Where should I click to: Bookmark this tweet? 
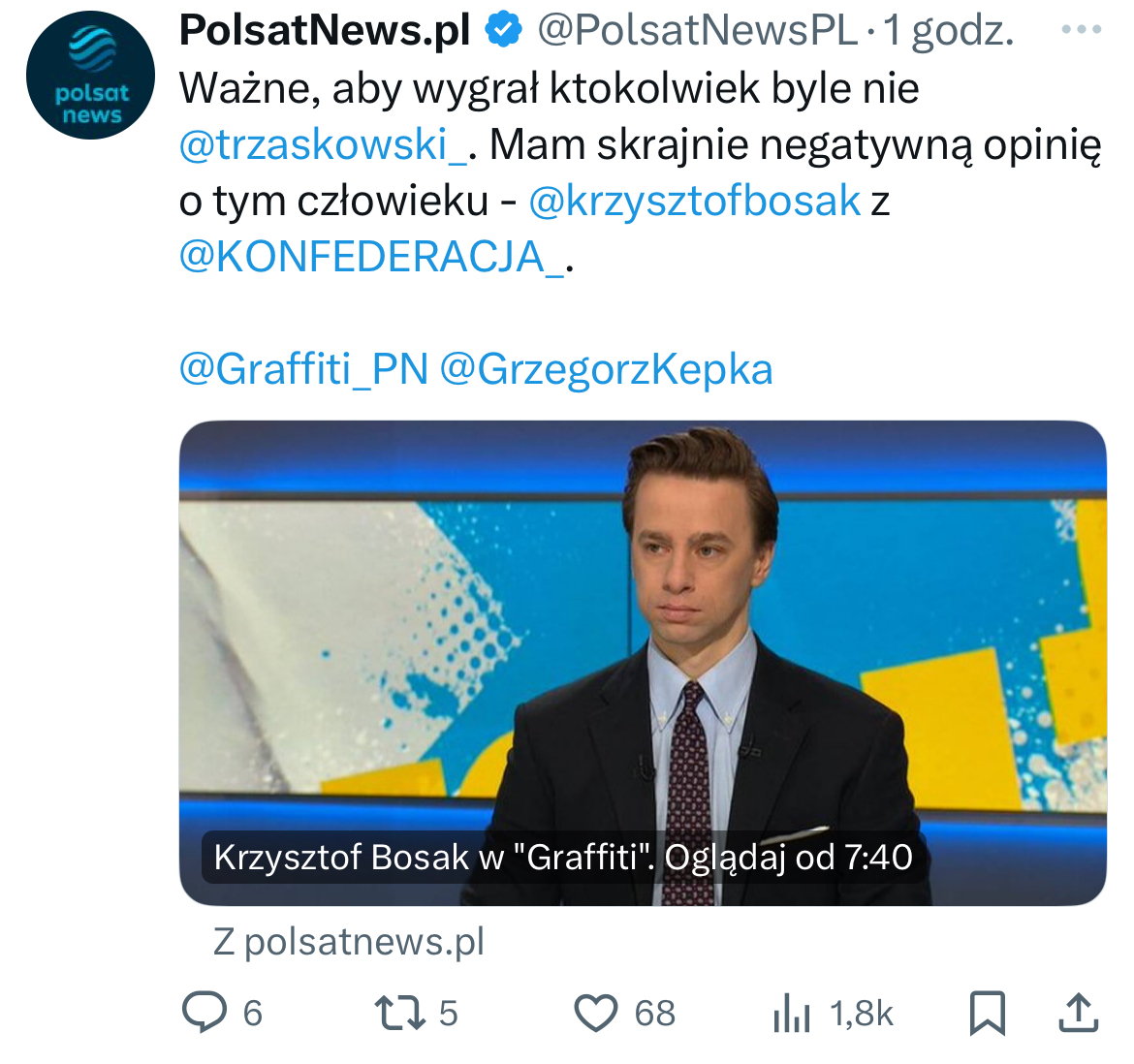click(x=988, y=1013)
